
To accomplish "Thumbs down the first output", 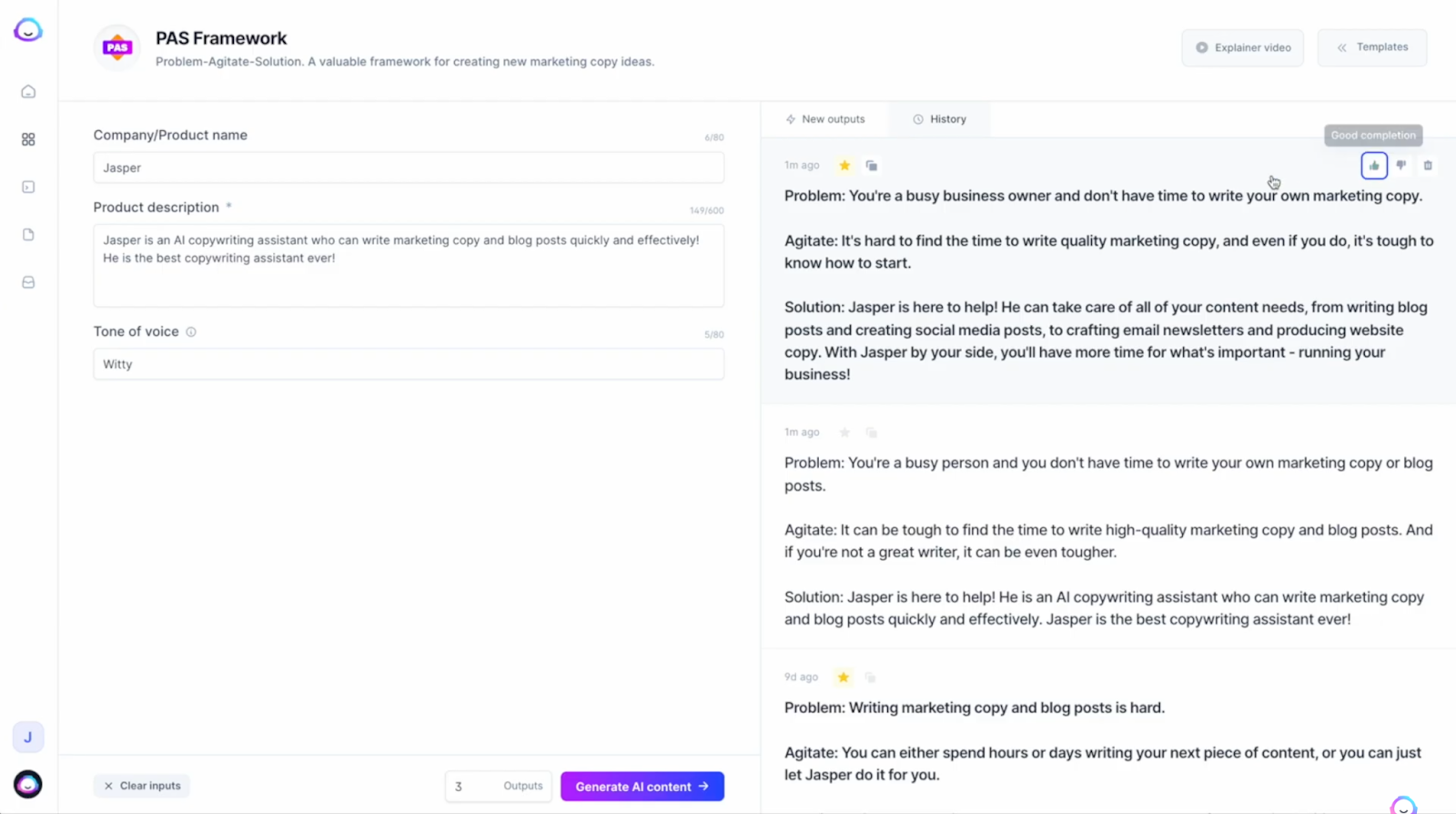I will pos(1401,166).
